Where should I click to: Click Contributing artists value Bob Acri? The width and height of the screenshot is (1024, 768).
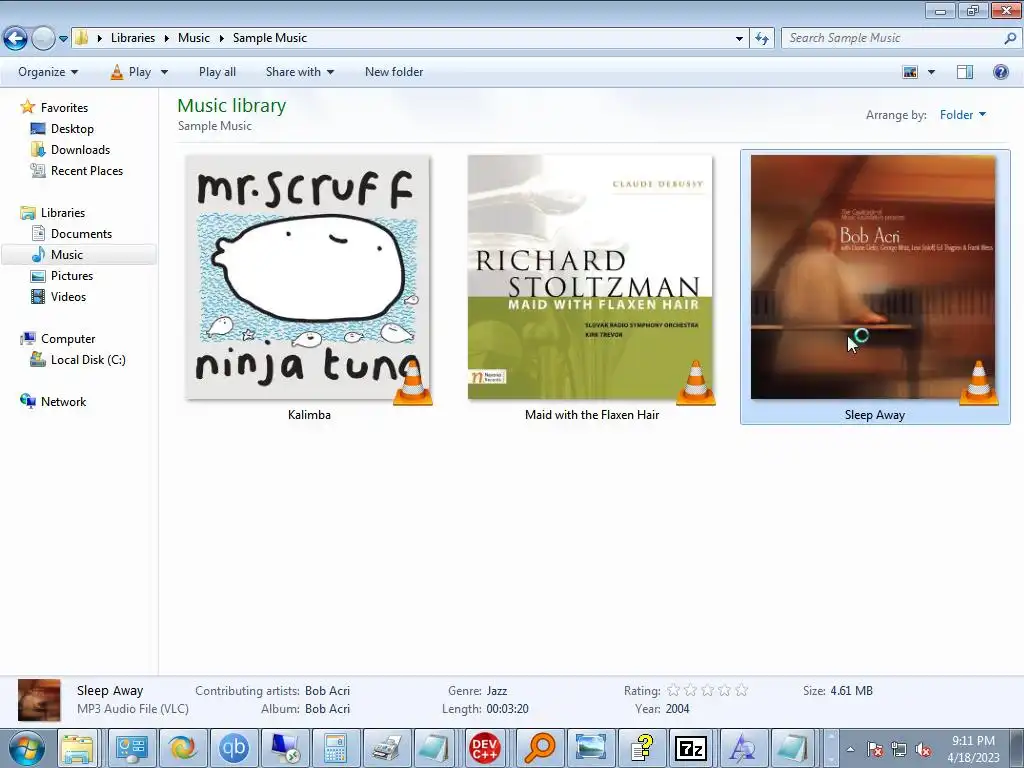(327, 691)
